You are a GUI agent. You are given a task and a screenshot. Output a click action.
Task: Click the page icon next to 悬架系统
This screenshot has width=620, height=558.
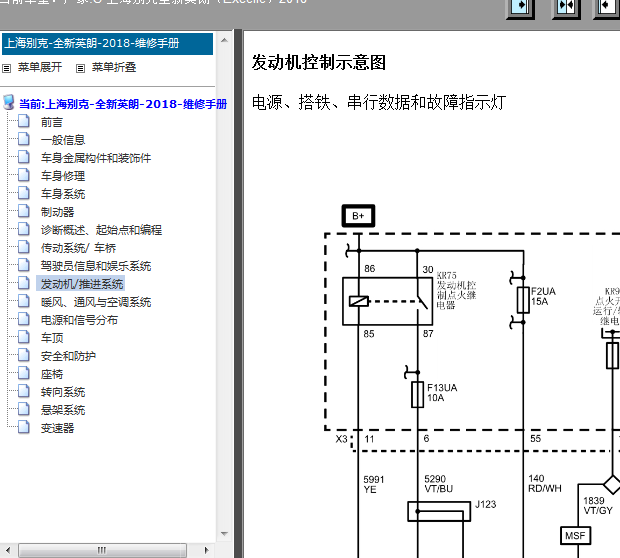(x=24, y=409)
